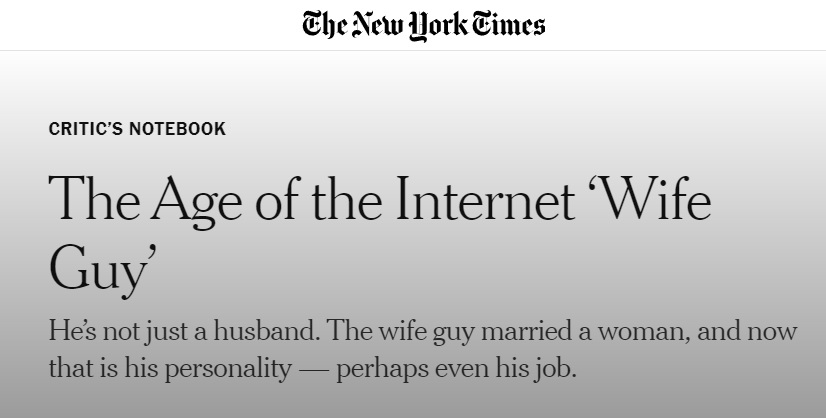Click 'The' at the start of the headline
The width and height of the screenshot is (826, 418).
pos(95,198)
